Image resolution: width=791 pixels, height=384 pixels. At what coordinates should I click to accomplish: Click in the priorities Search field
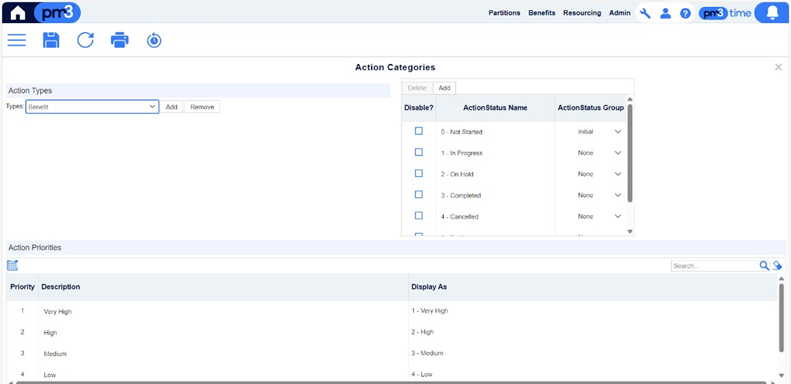pos(715,266)
